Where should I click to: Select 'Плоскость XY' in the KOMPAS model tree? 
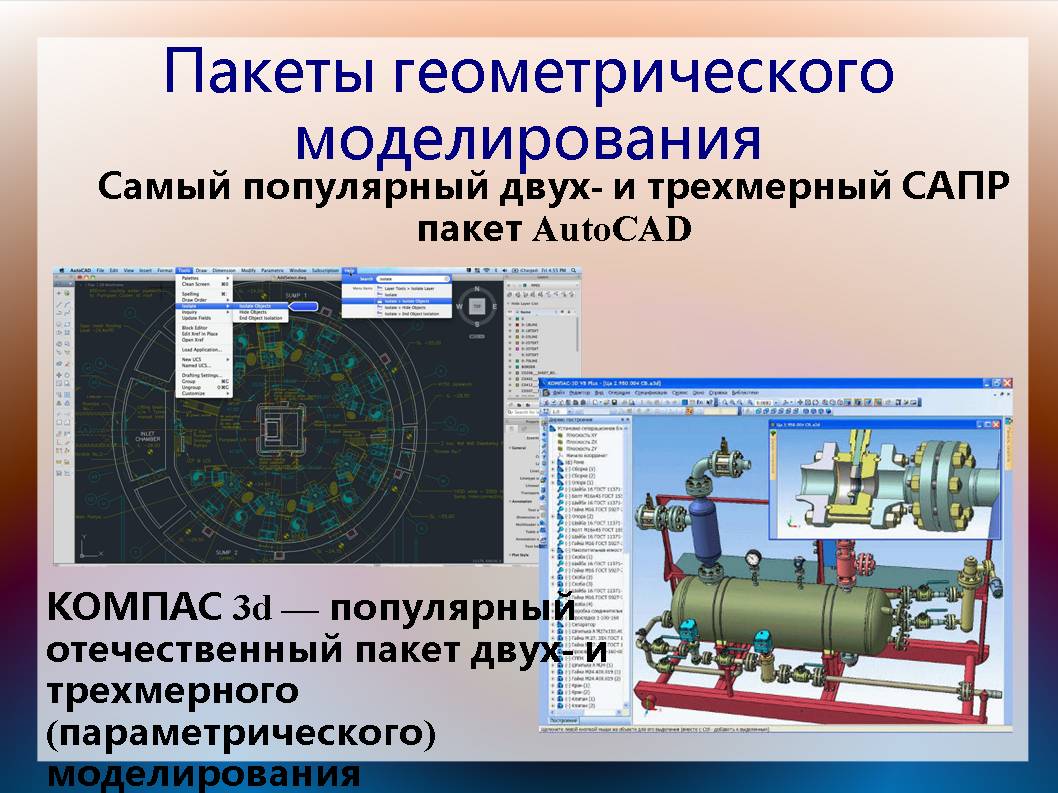[x=582, y=435]
